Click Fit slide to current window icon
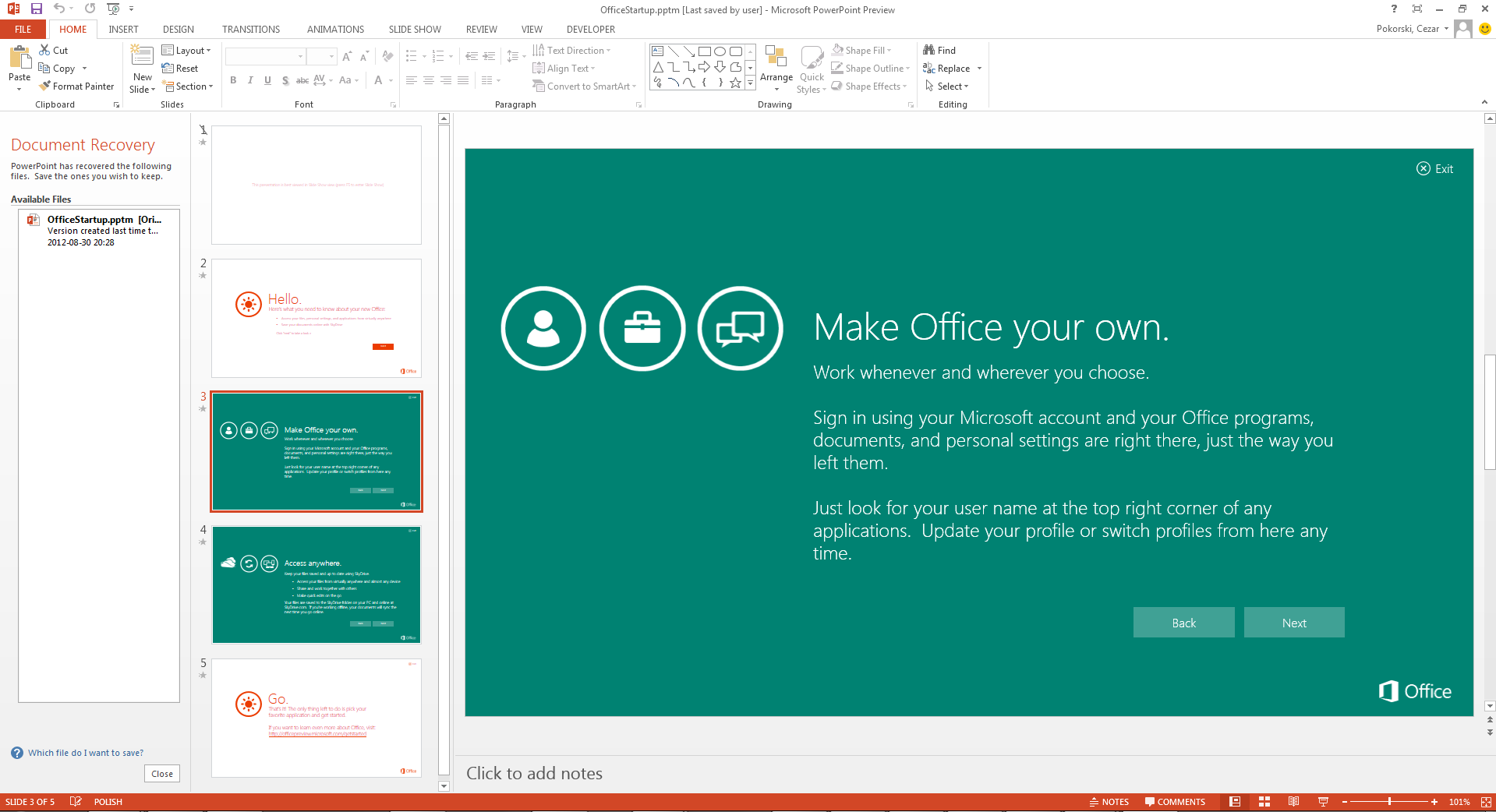Viewport: 1496px width, 812px height. 1486,802
